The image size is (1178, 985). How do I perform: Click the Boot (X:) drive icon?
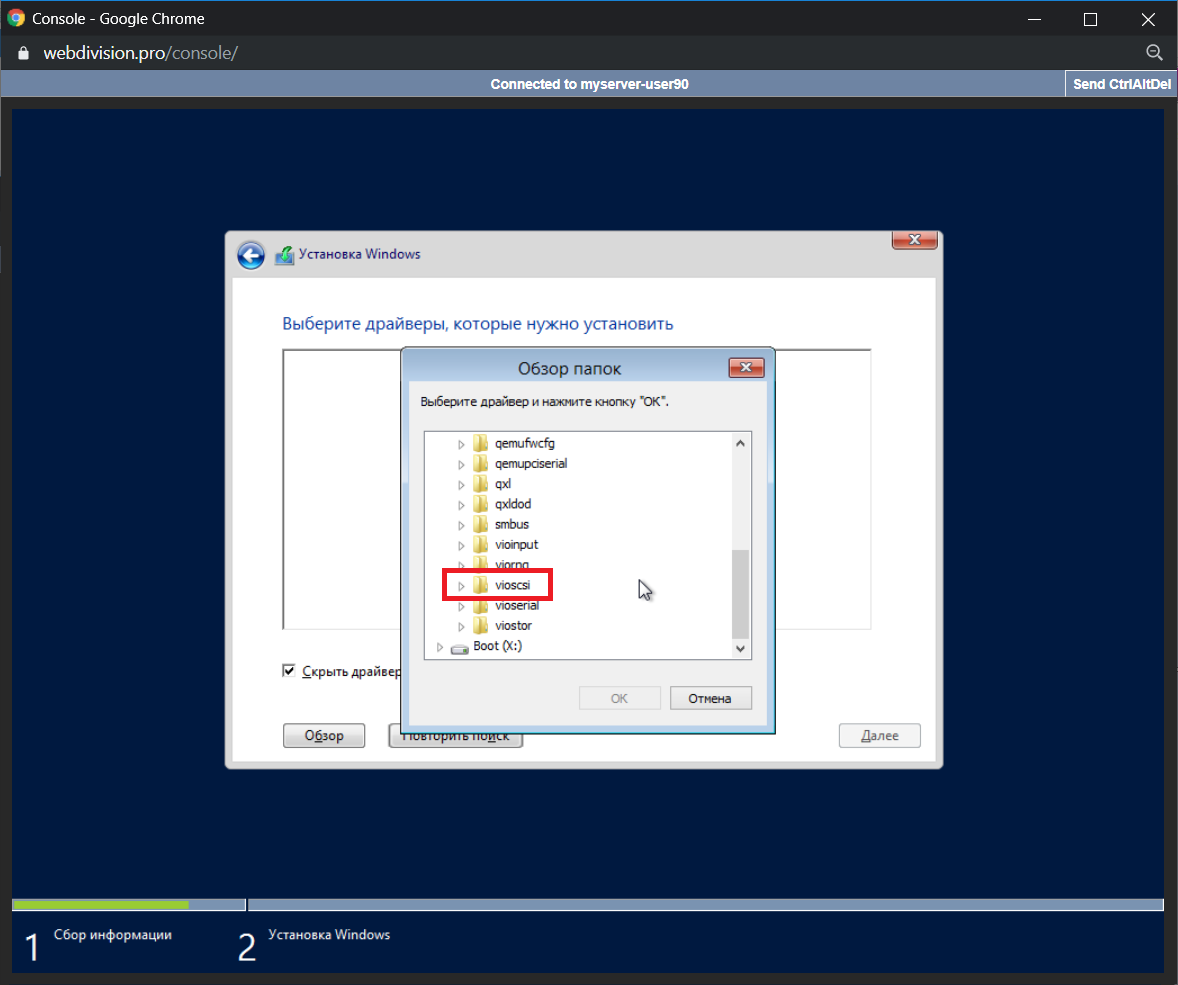tap(459, 647)
